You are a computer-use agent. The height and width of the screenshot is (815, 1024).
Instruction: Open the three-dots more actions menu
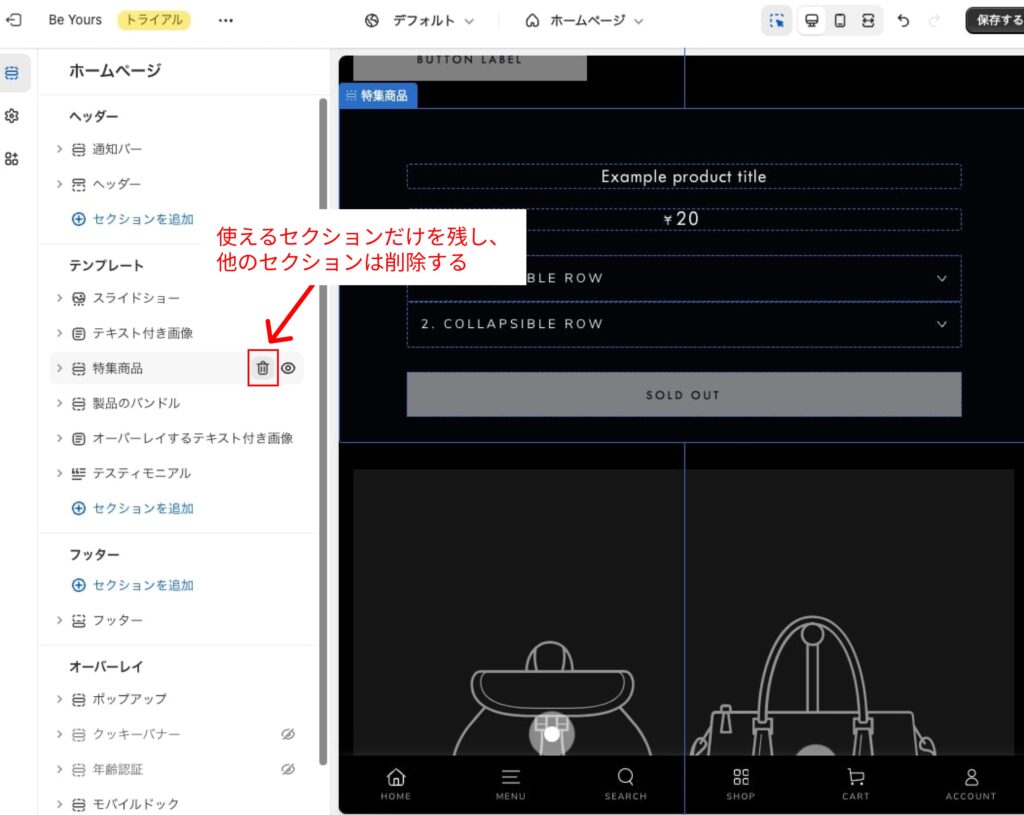point(226,20)
